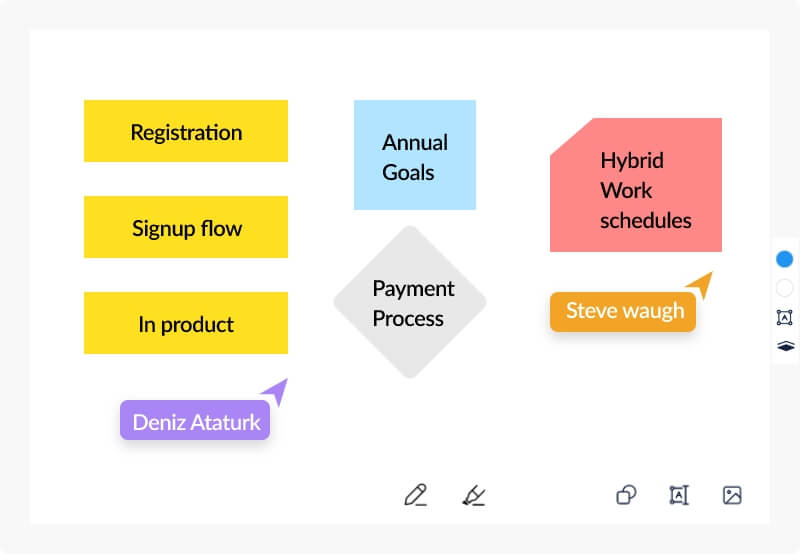800x554 pixels.
Task: Click the Insert Image tool
Action: (732, 494)
